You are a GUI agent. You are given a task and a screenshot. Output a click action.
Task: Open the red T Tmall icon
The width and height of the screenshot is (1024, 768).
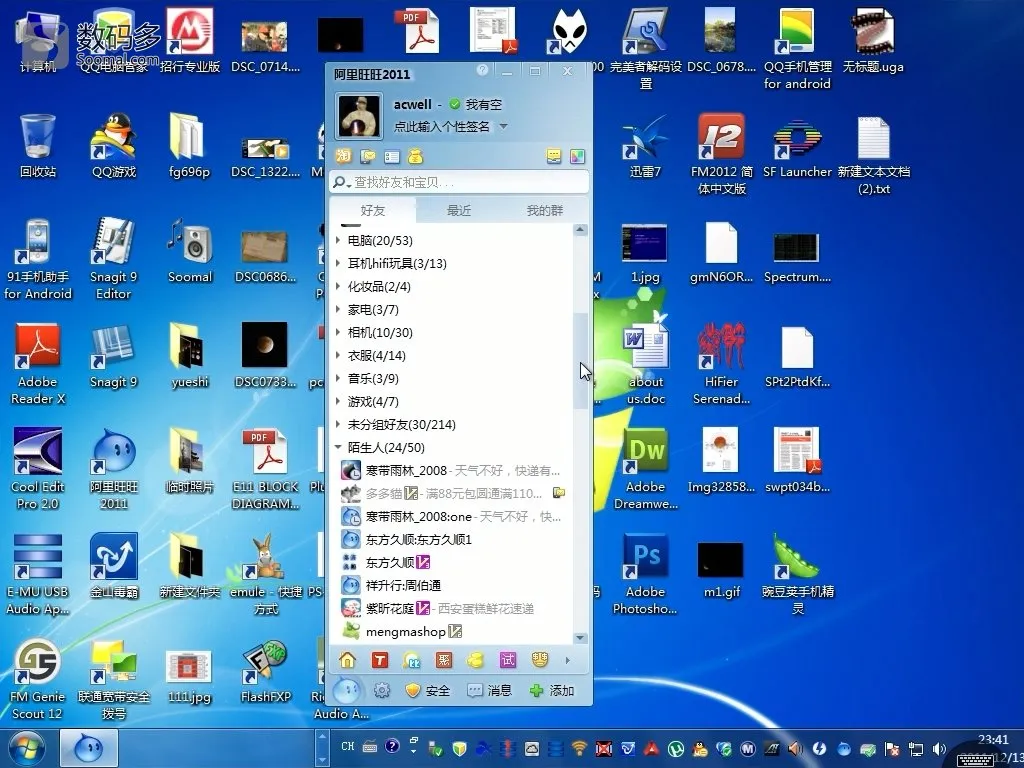pyautogui.click(x=379, y=660)
